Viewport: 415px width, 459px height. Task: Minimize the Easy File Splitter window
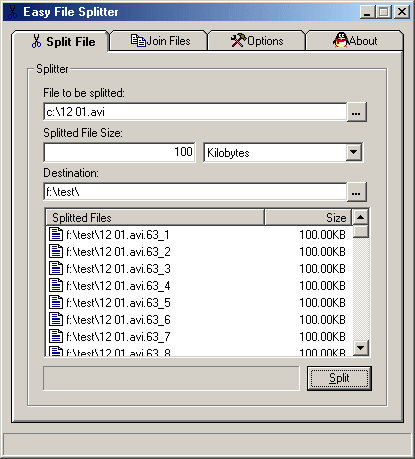(367, 12)
